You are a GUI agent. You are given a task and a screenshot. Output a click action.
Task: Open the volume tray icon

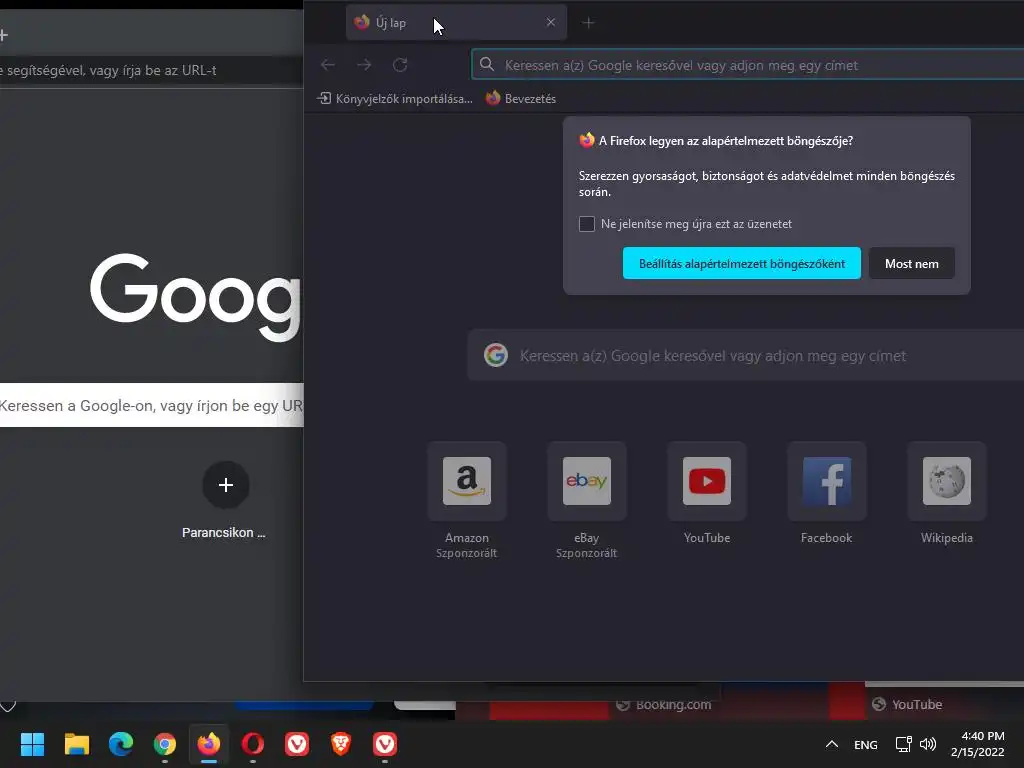(x=928, y=744)
